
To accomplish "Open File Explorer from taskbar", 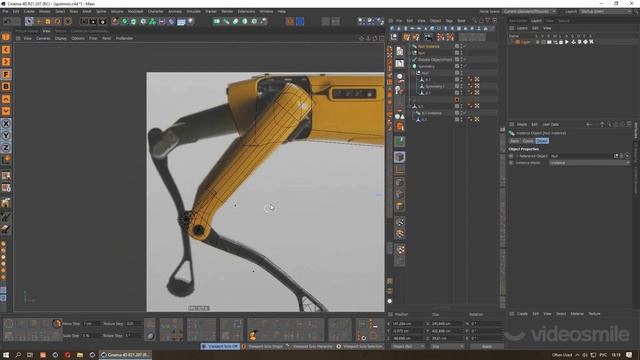I will click(80, 355).
